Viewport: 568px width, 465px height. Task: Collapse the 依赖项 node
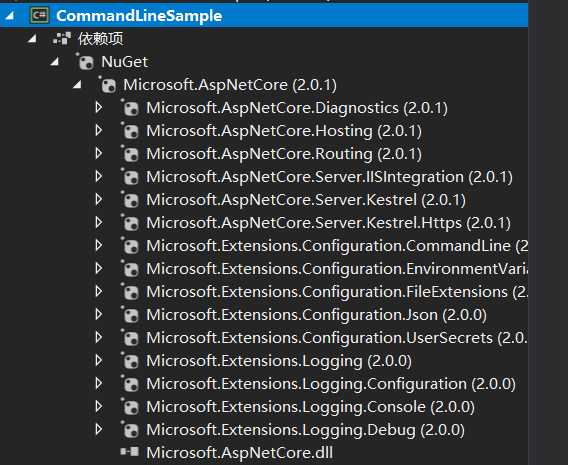pyautogui.click(x=33, y=38)
